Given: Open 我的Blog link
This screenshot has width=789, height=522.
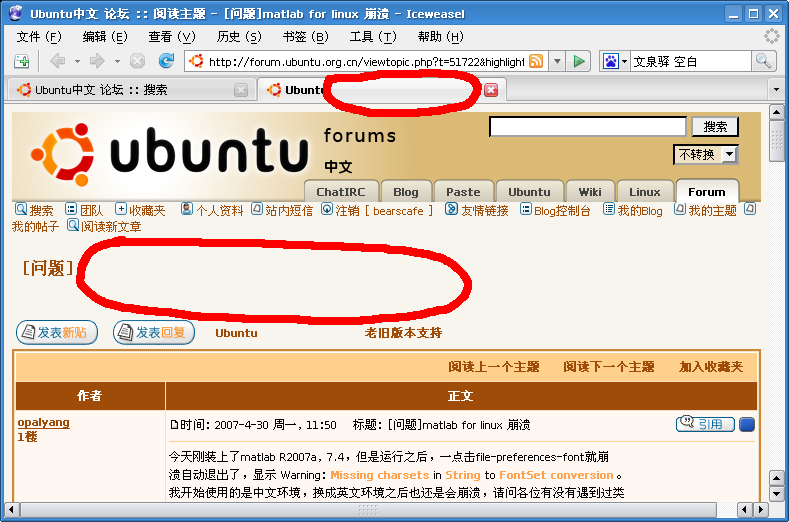Looking at the screenshot, I should pos(633,210).
